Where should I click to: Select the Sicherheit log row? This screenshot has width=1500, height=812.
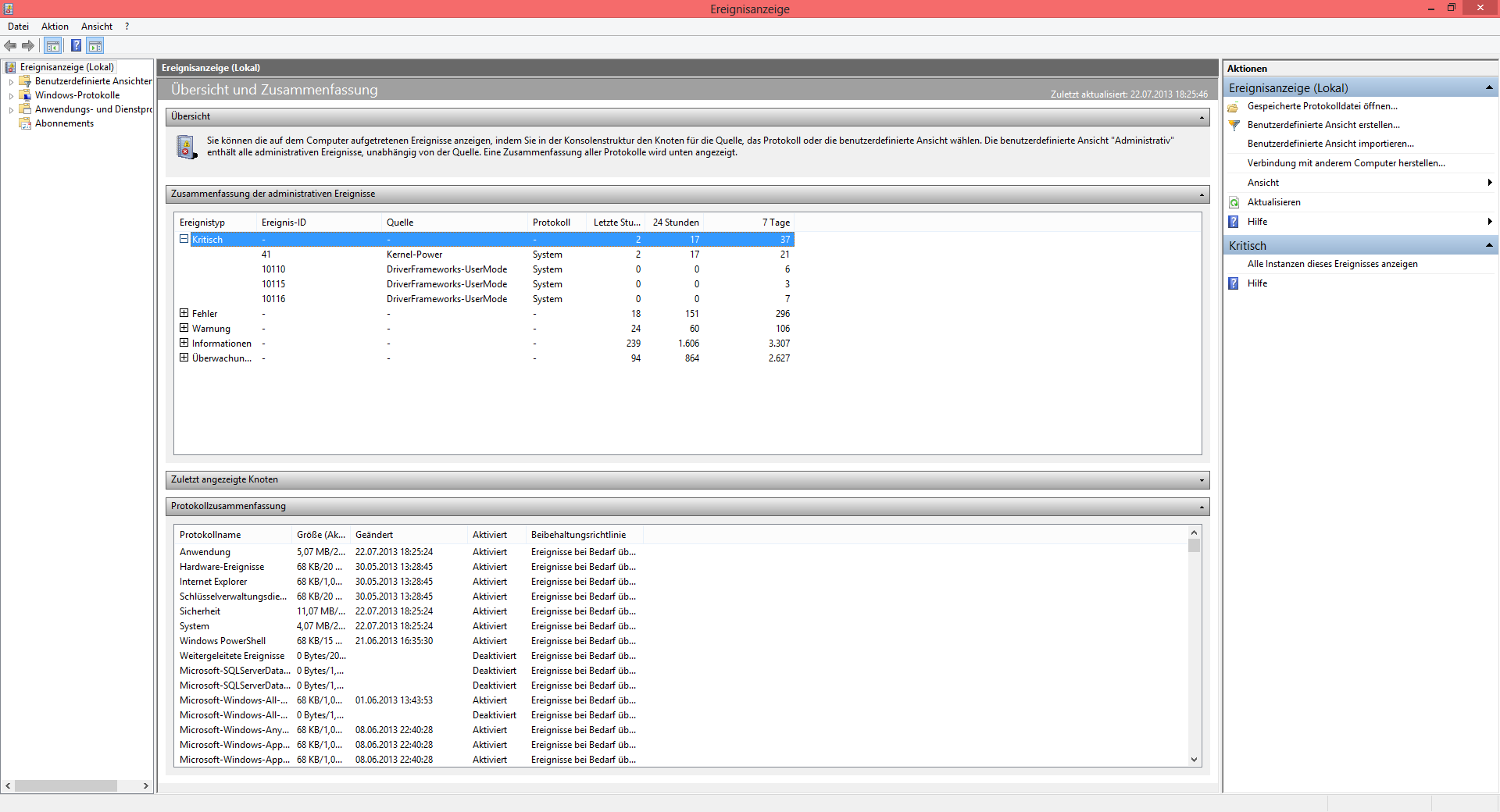coord(409,611)
